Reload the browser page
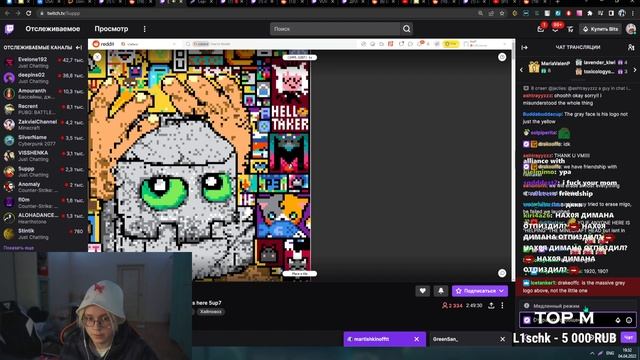The image size is (640, 360). [28, 13]
